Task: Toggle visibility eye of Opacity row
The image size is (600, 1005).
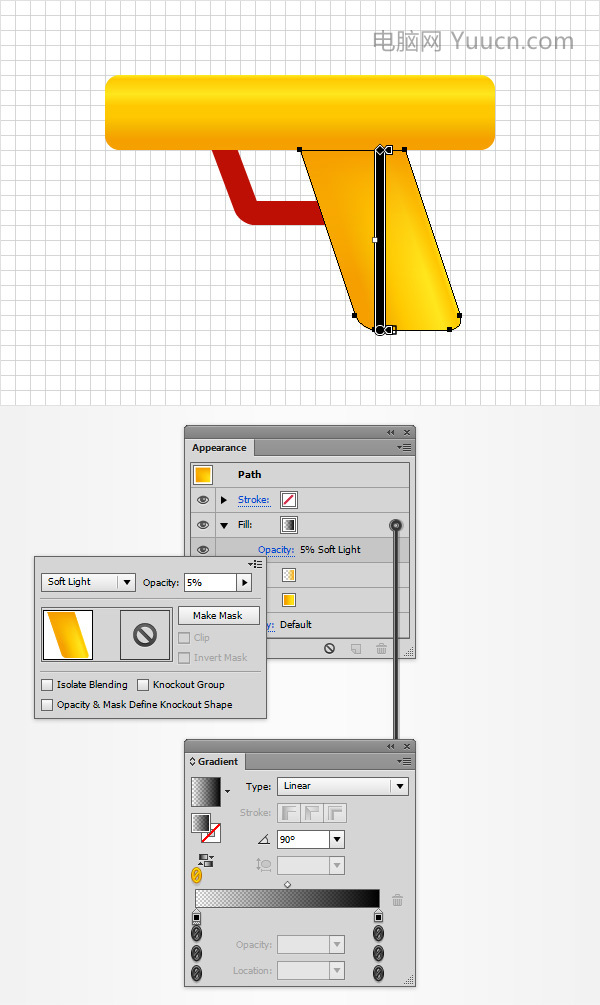Action: (x=203, y=550)
